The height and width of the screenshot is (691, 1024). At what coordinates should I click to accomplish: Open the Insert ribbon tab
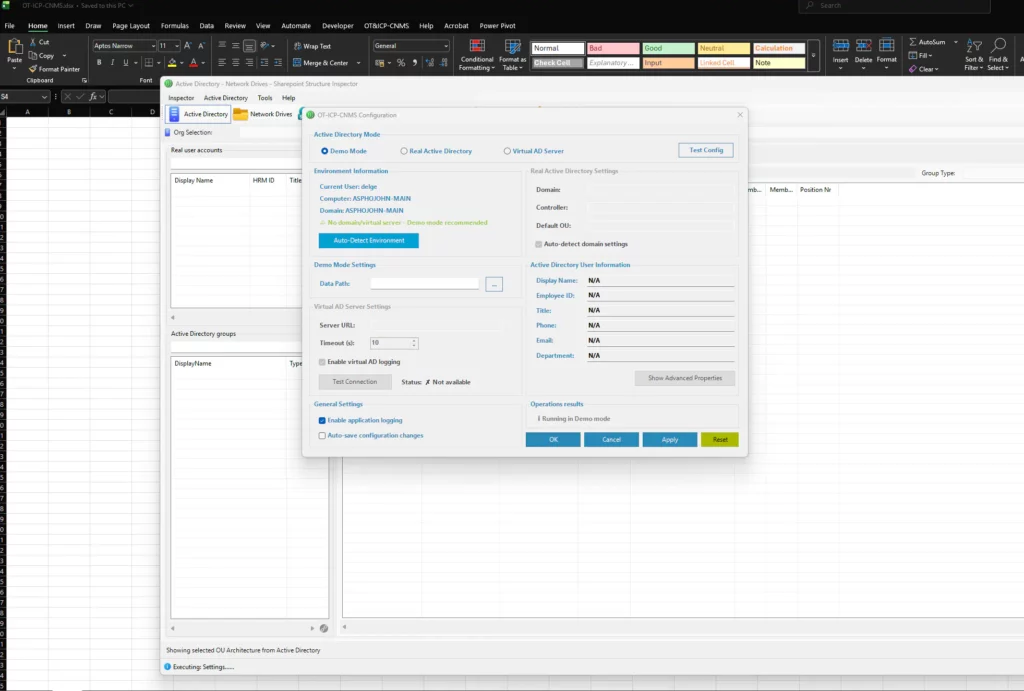[66, 26]
